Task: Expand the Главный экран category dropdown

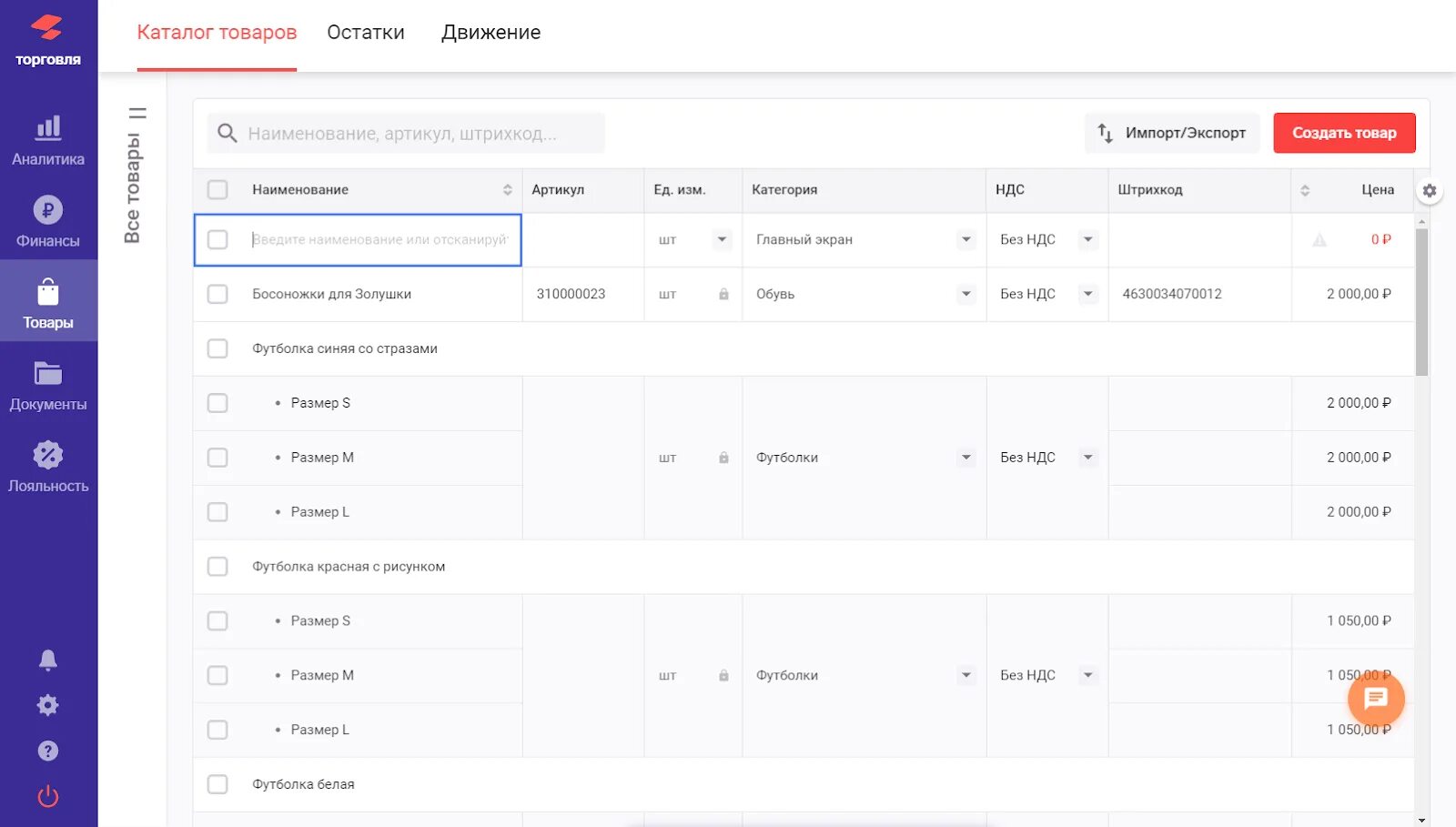Action: (966, 239)
